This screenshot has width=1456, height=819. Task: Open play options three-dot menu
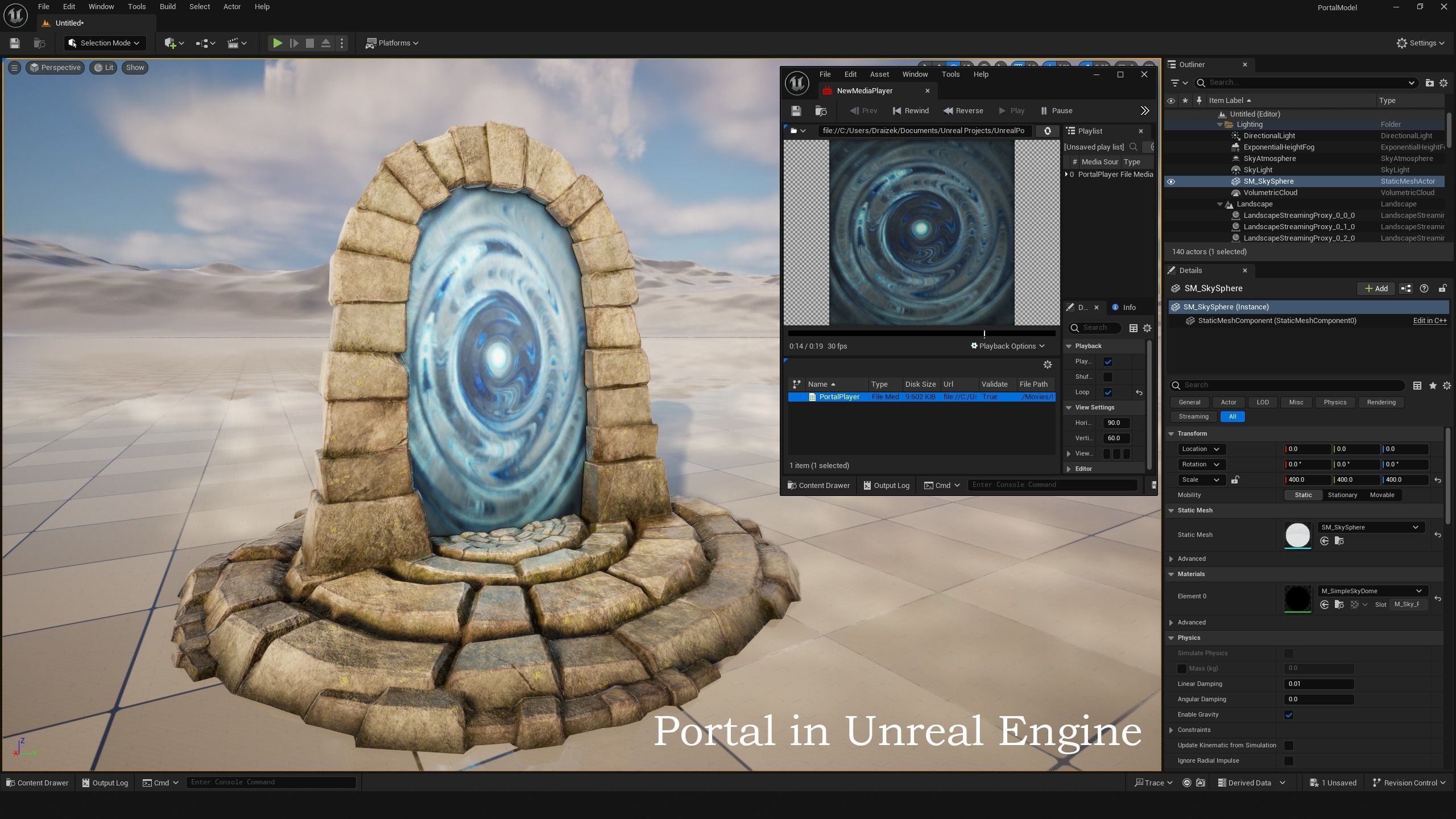(x=342, y=43)
